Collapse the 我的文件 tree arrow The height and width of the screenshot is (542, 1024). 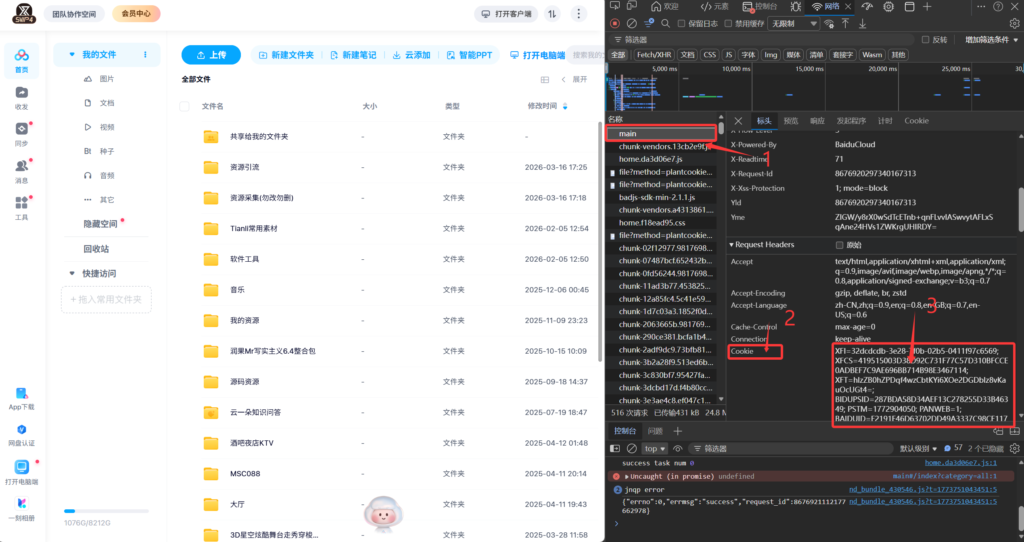click(72, 55)
